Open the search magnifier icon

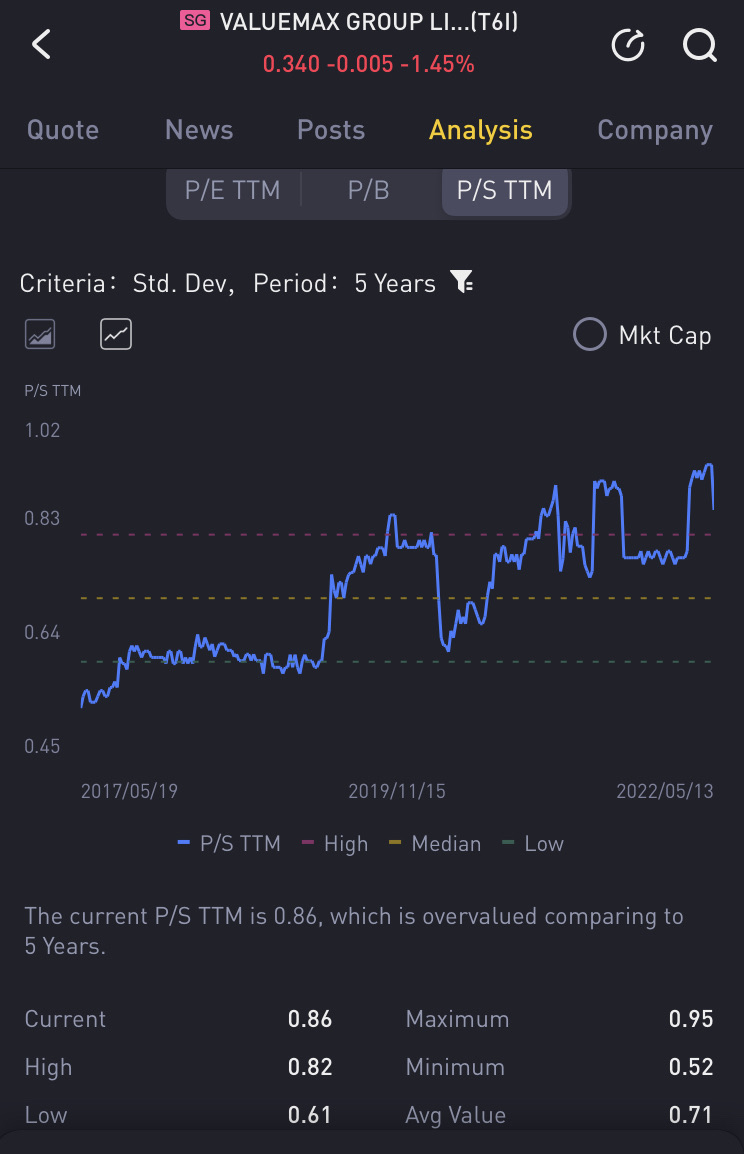pyautogui.click(x=699, y=44)
